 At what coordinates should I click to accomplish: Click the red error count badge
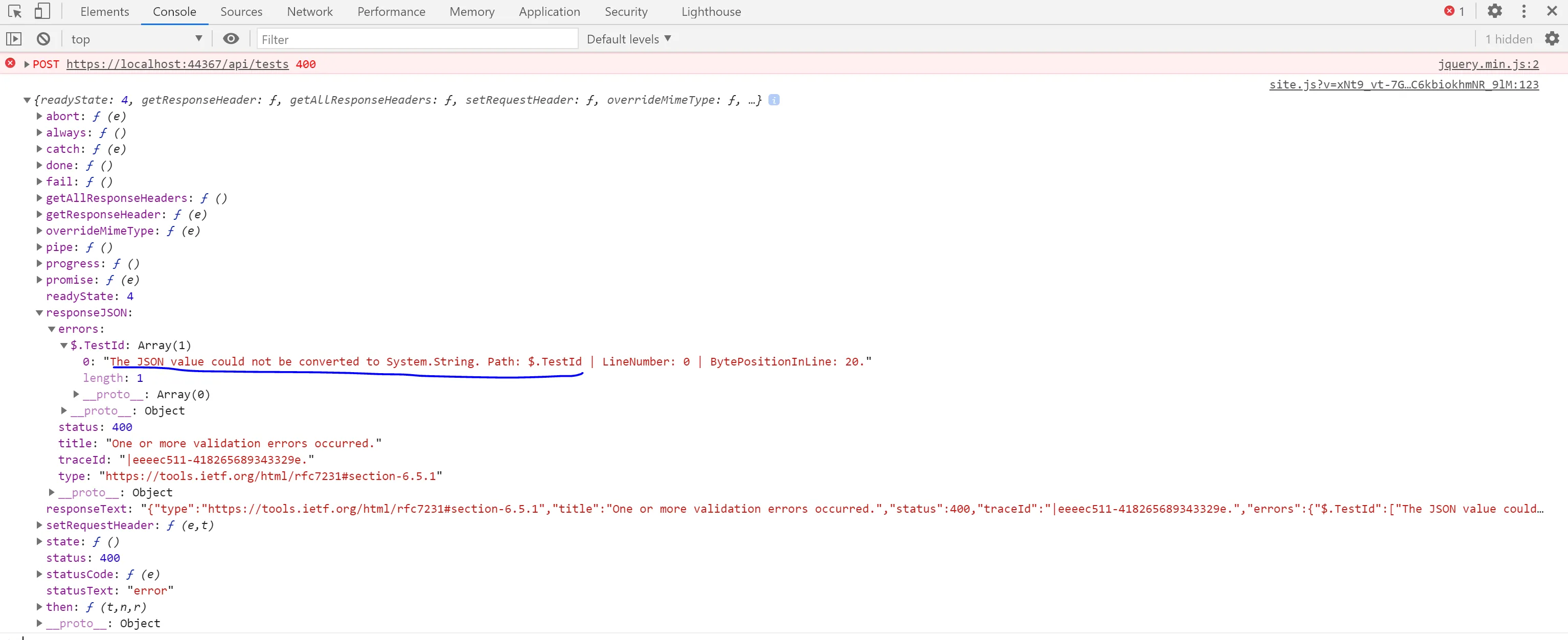pos(1454,12)
